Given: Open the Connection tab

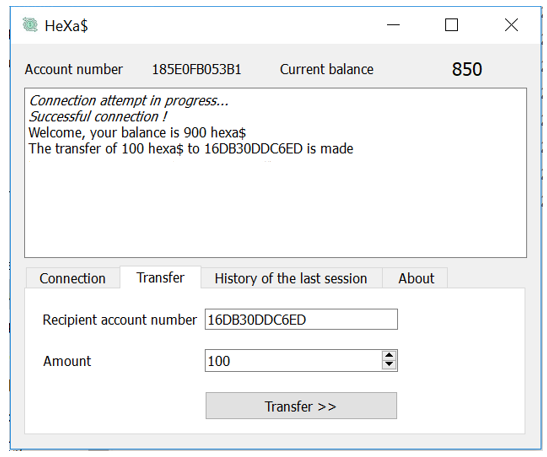Looking at the screenshot, I should coord(73,278).
